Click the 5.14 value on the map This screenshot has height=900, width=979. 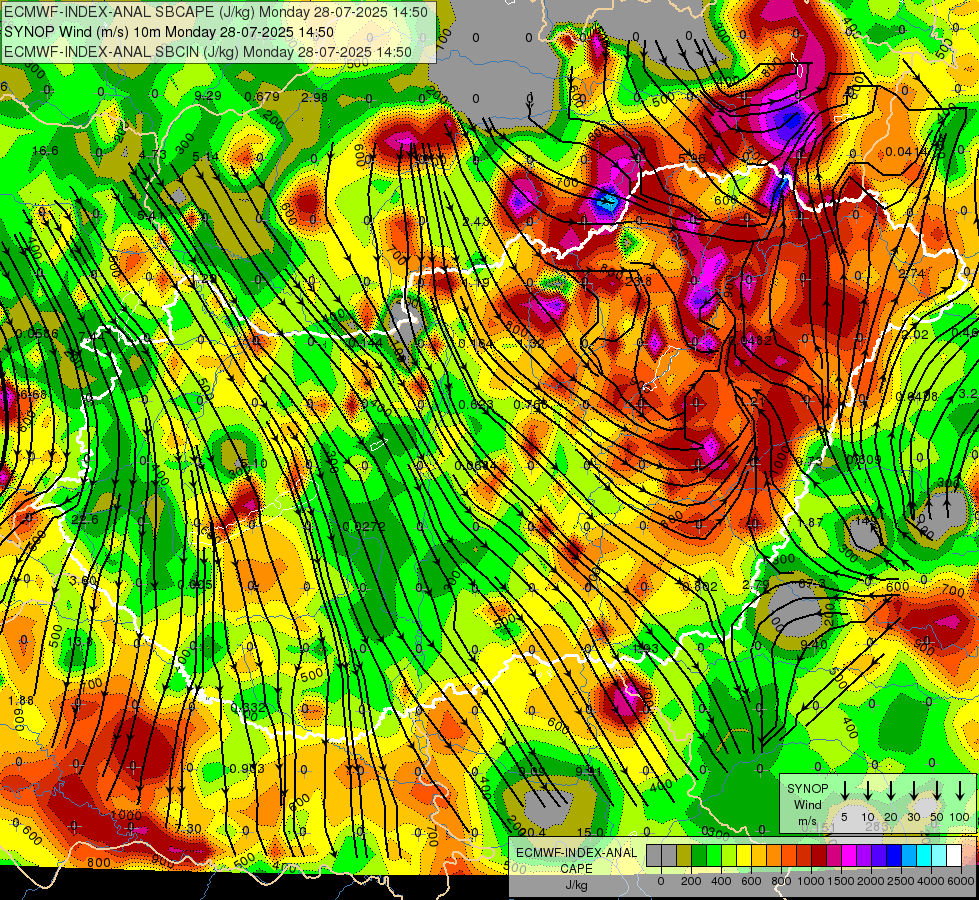click(206, 156)
